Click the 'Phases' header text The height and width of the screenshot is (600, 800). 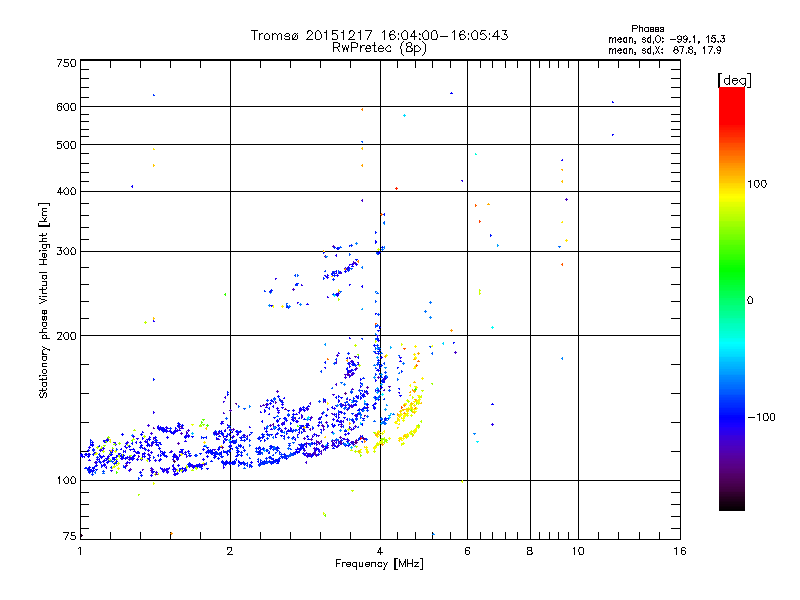[x=647, y=29]
